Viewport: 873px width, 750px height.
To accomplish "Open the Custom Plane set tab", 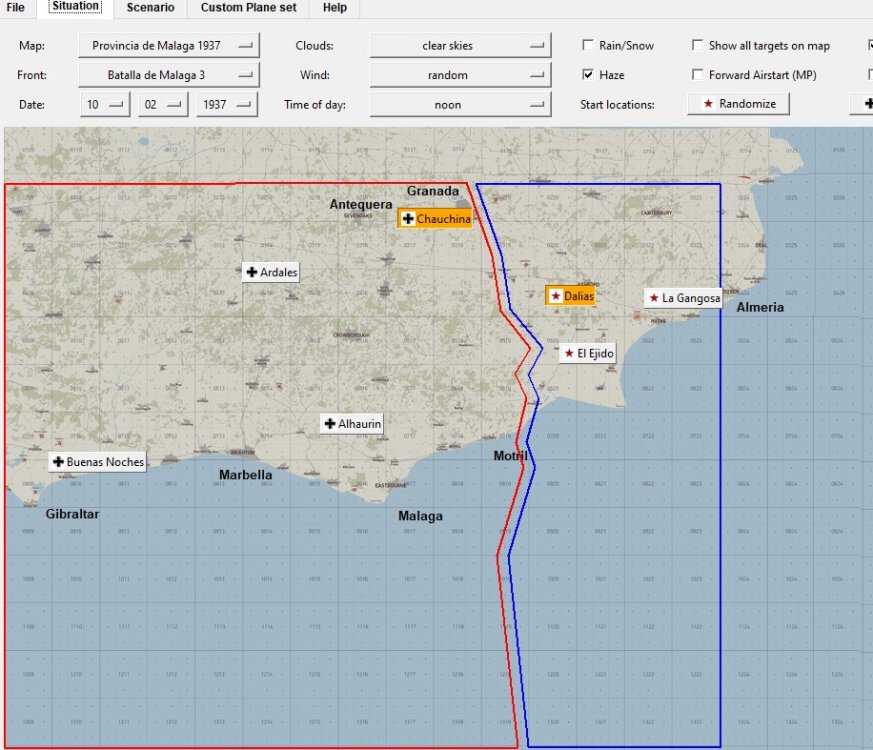I will pyautogui.click(x=247, y=8).
